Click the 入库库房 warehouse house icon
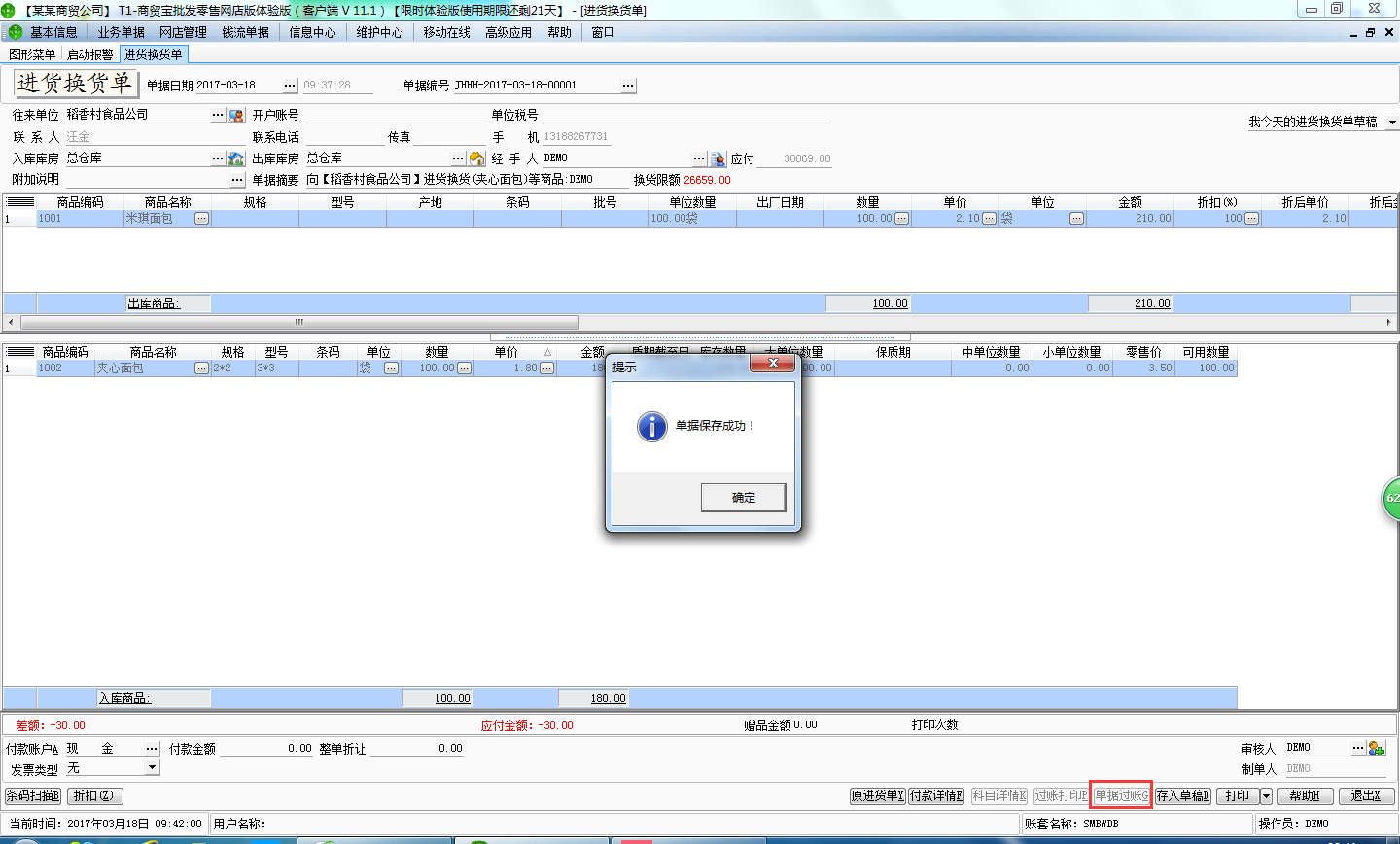This screenshot has width=1400, height=844. click(x=236, y=158)
